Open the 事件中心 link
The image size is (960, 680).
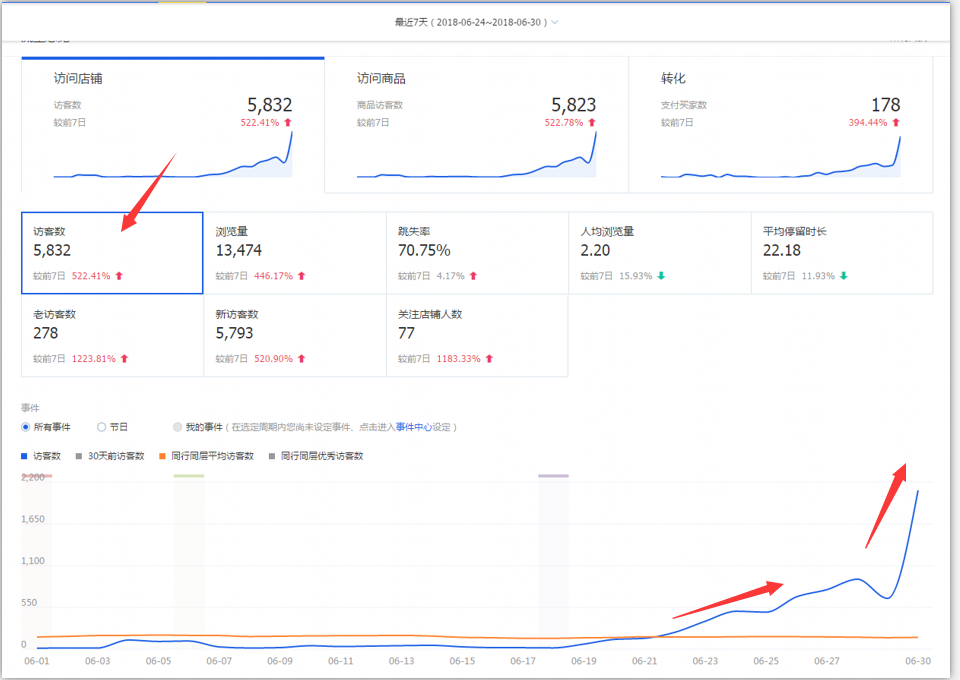(x=414, y=427)
